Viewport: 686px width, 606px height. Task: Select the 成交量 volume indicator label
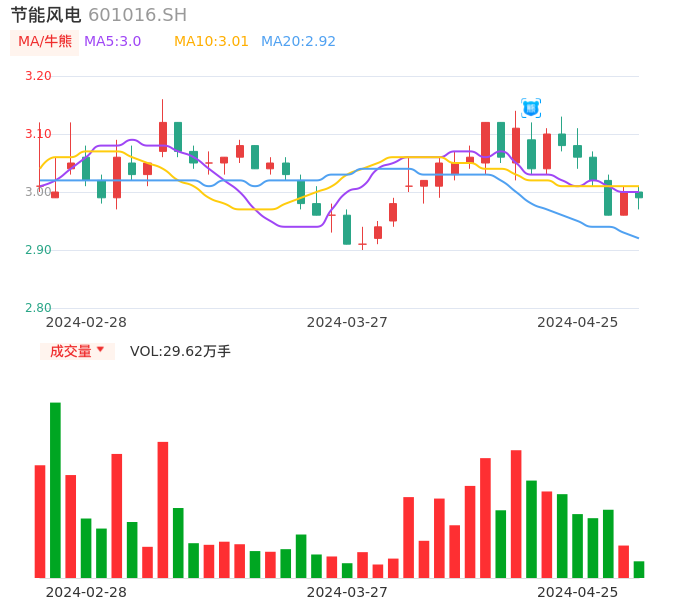point(70,351)
